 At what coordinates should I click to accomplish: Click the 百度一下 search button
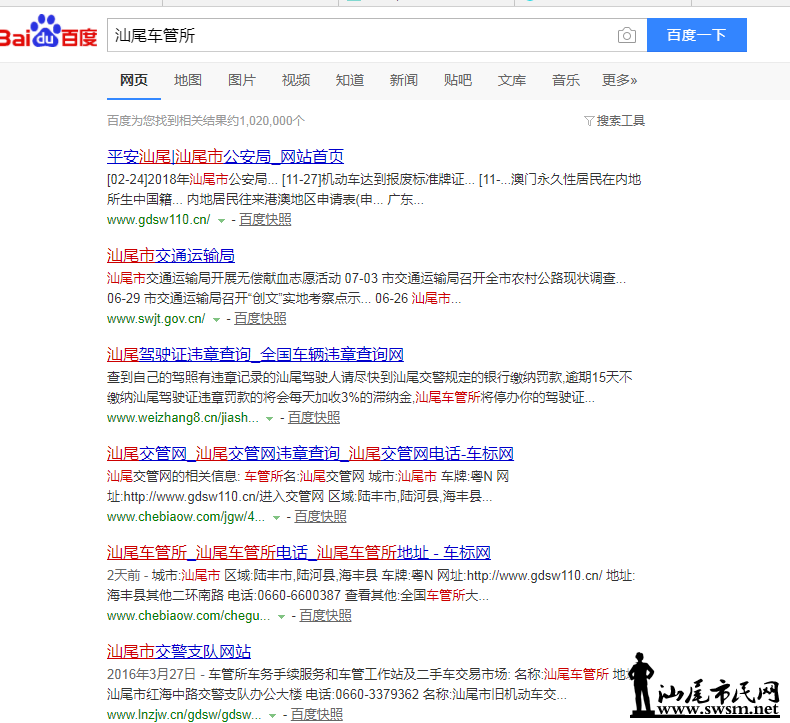point(696,35)
